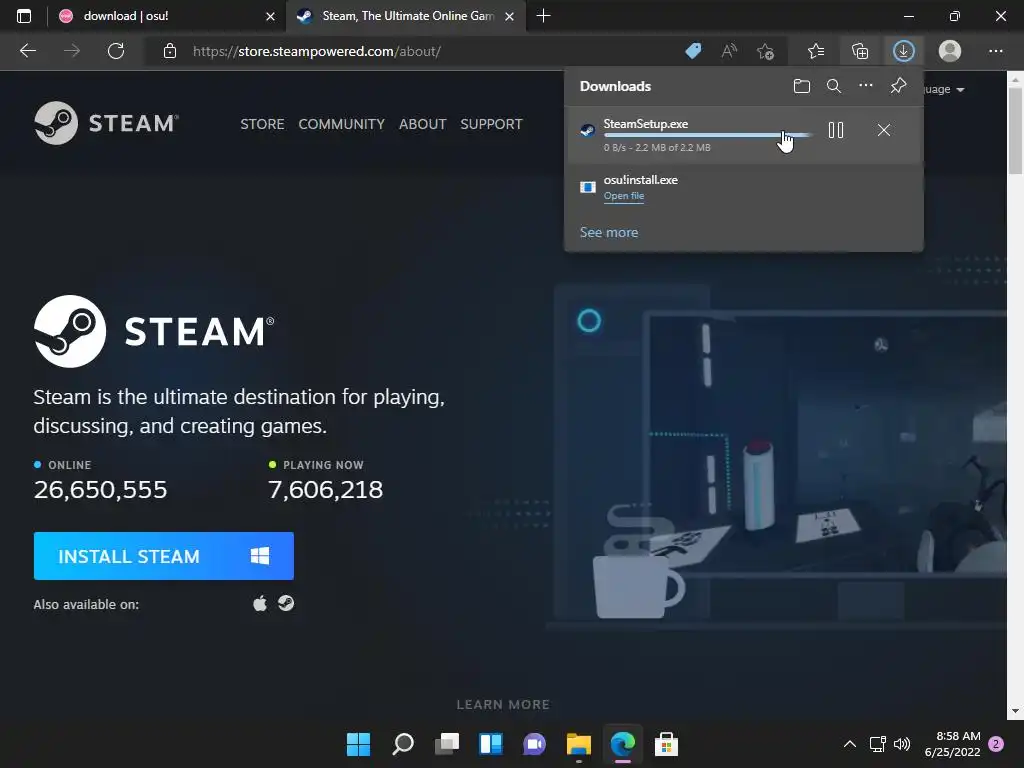Open file link for osu!install.exe

point(624,196)
